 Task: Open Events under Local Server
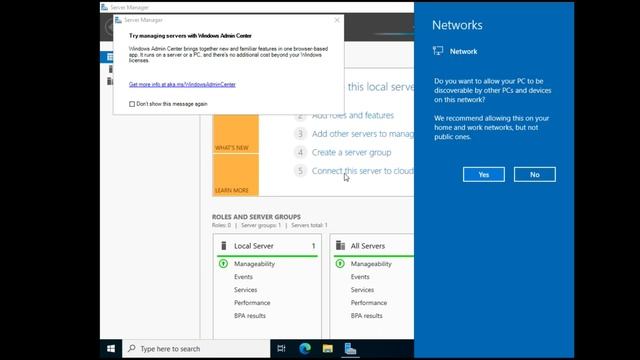click(x=243, y=277)
